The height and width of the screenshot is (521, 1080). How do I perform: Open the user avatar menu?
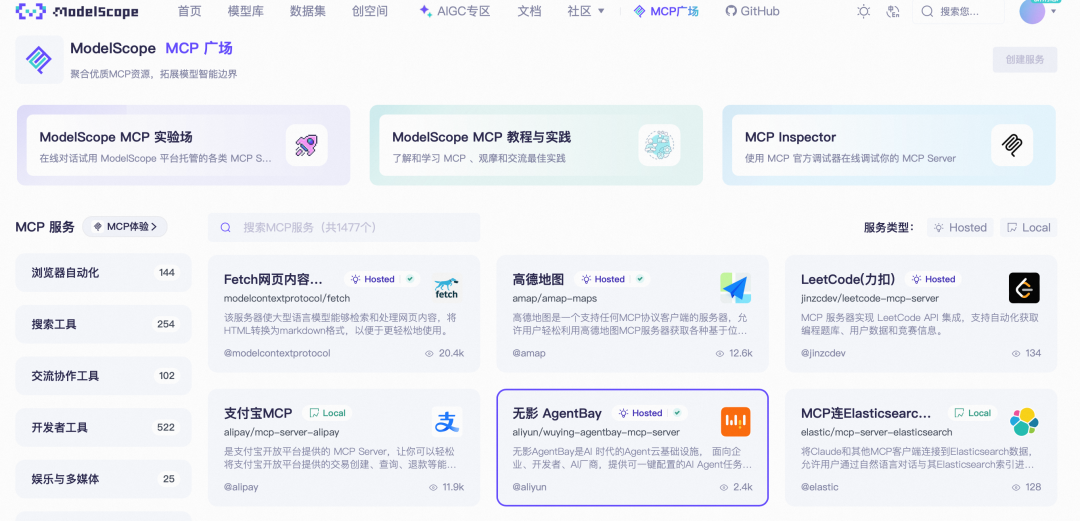[1032, 12]
